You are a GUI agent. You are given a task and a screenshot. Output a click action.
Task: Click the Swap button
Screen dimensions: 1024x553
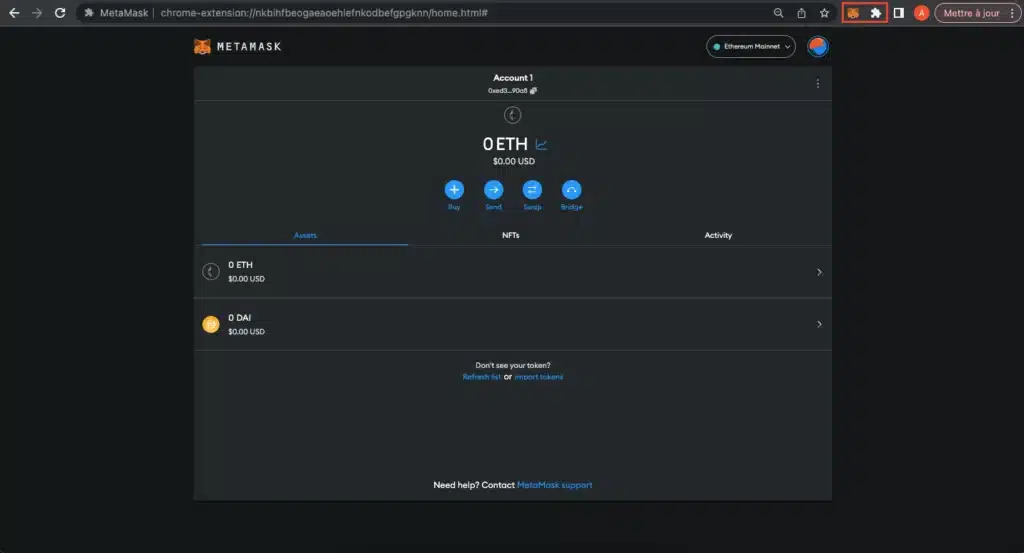[x=532, y=195]
